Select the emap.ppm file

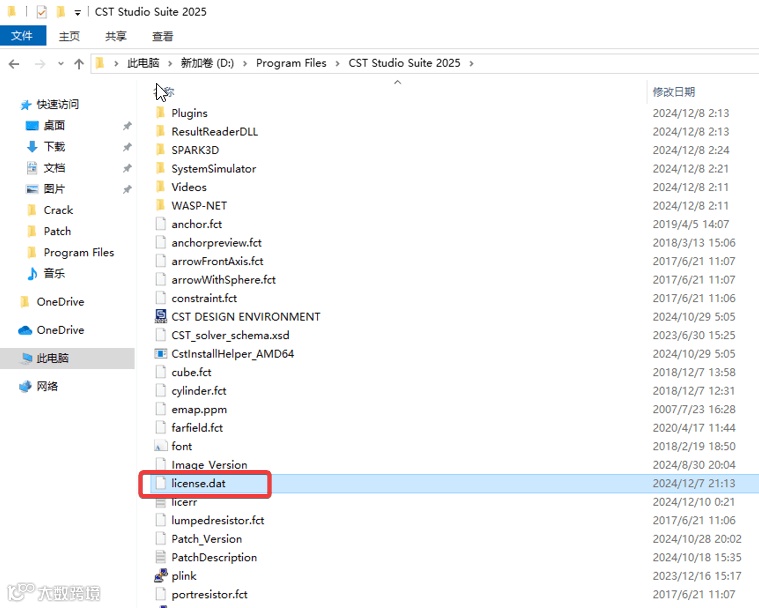199,409
